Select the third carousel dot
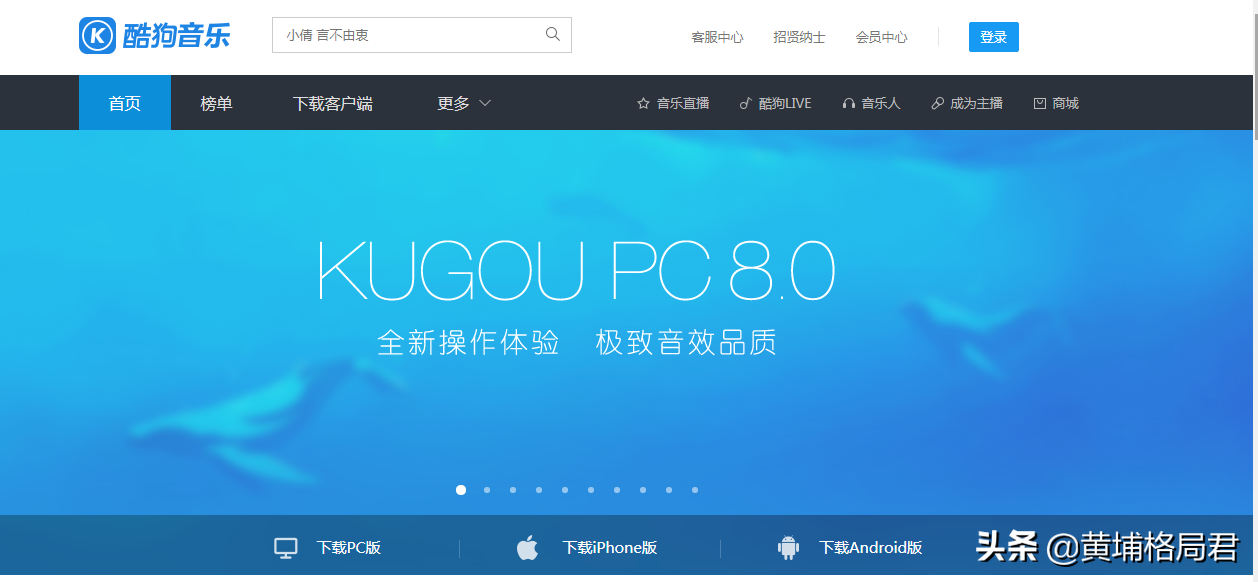This screenshot has height=582, width=1258. click(513, 490)
